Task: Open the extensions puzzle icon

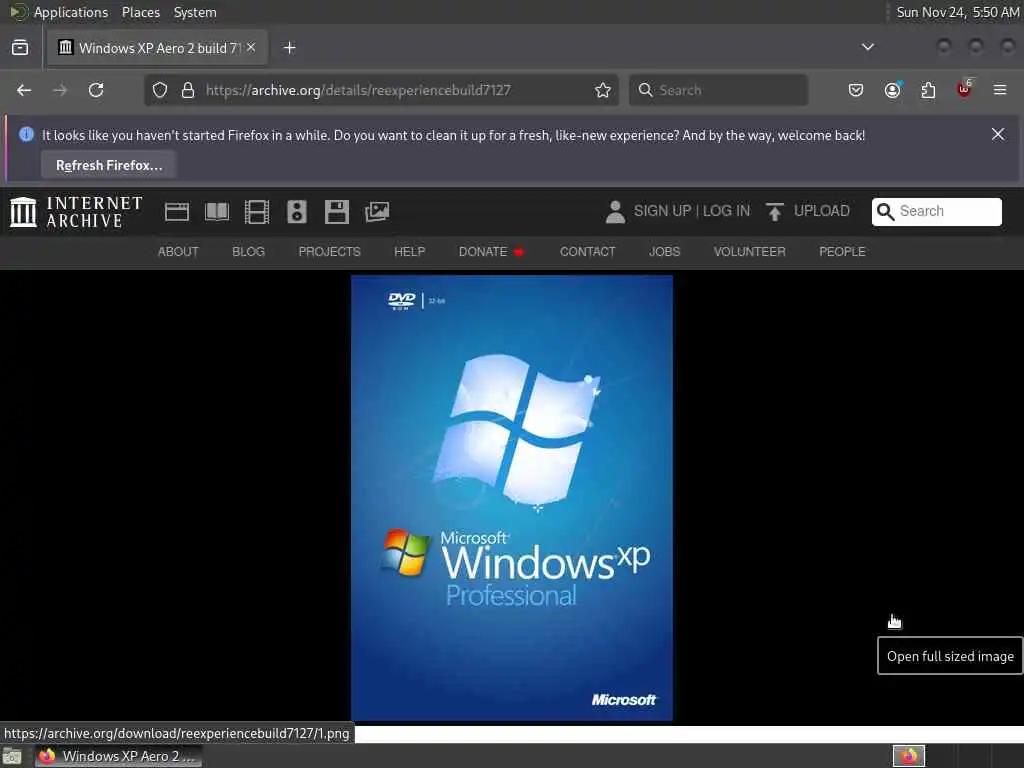Action: pyautogui.click(x=928, y=90)
